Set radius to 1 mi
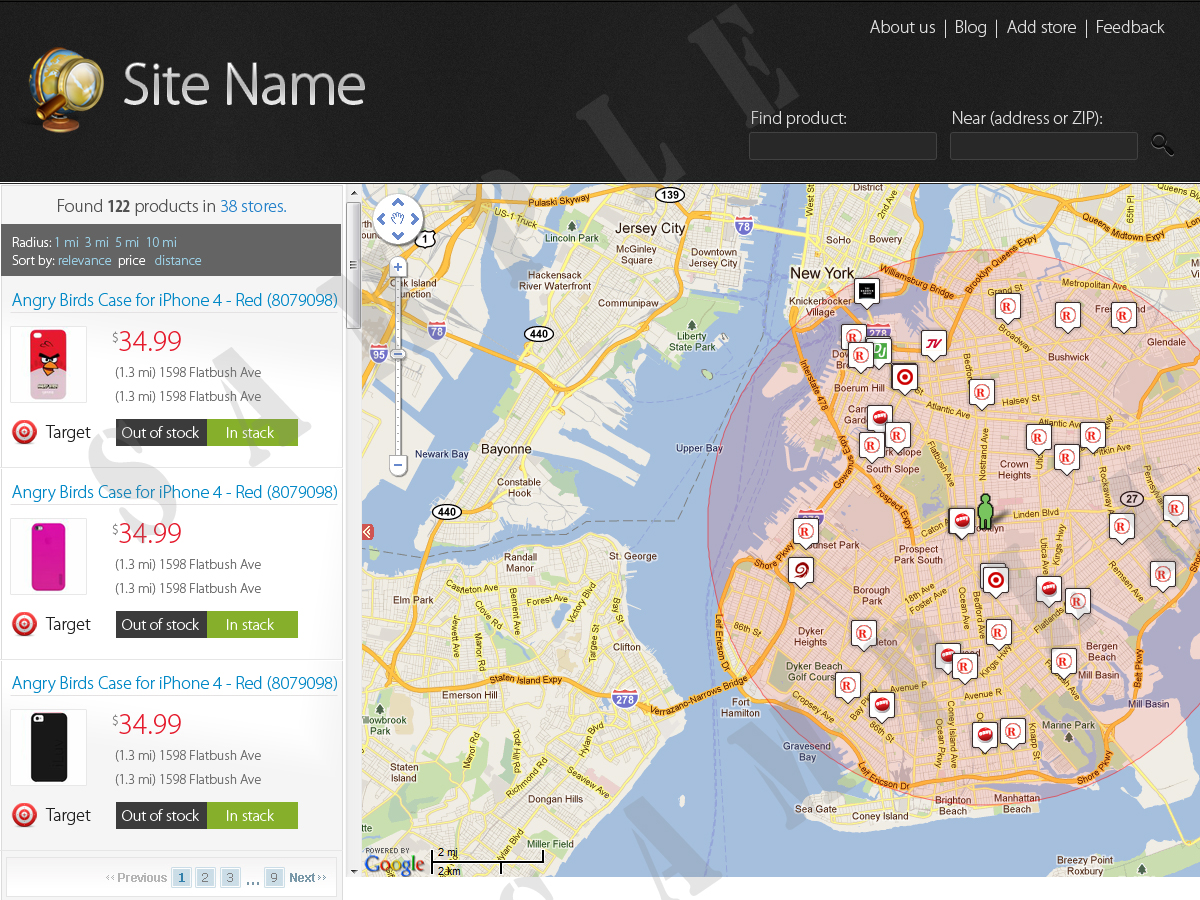Image resolution: width=1200 pixels, height=900 pixels. (x=65, y=242)
